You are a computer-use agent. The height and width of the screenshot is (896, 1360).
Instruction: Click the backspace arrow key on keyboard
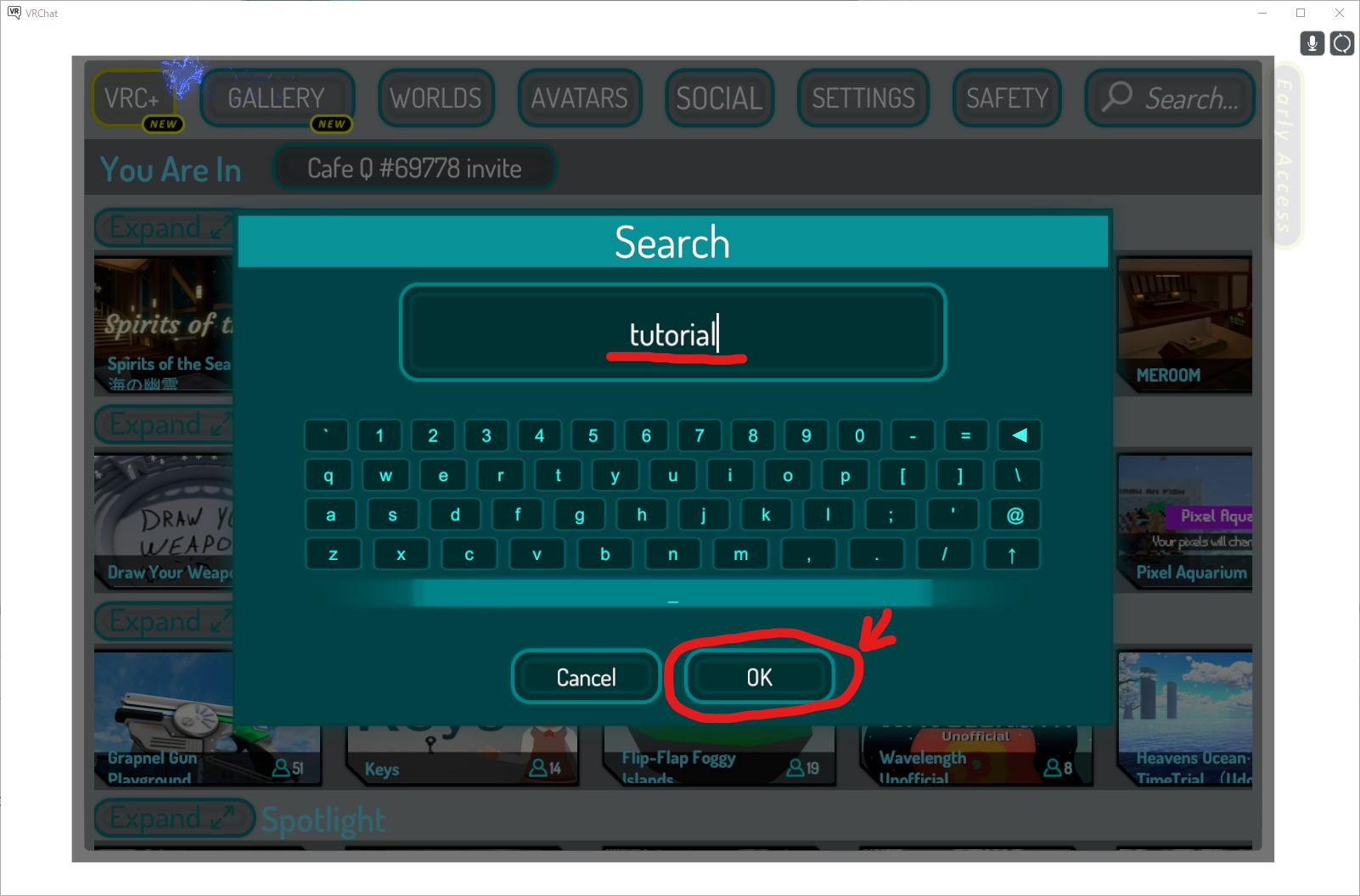(x=1019, y=435)
